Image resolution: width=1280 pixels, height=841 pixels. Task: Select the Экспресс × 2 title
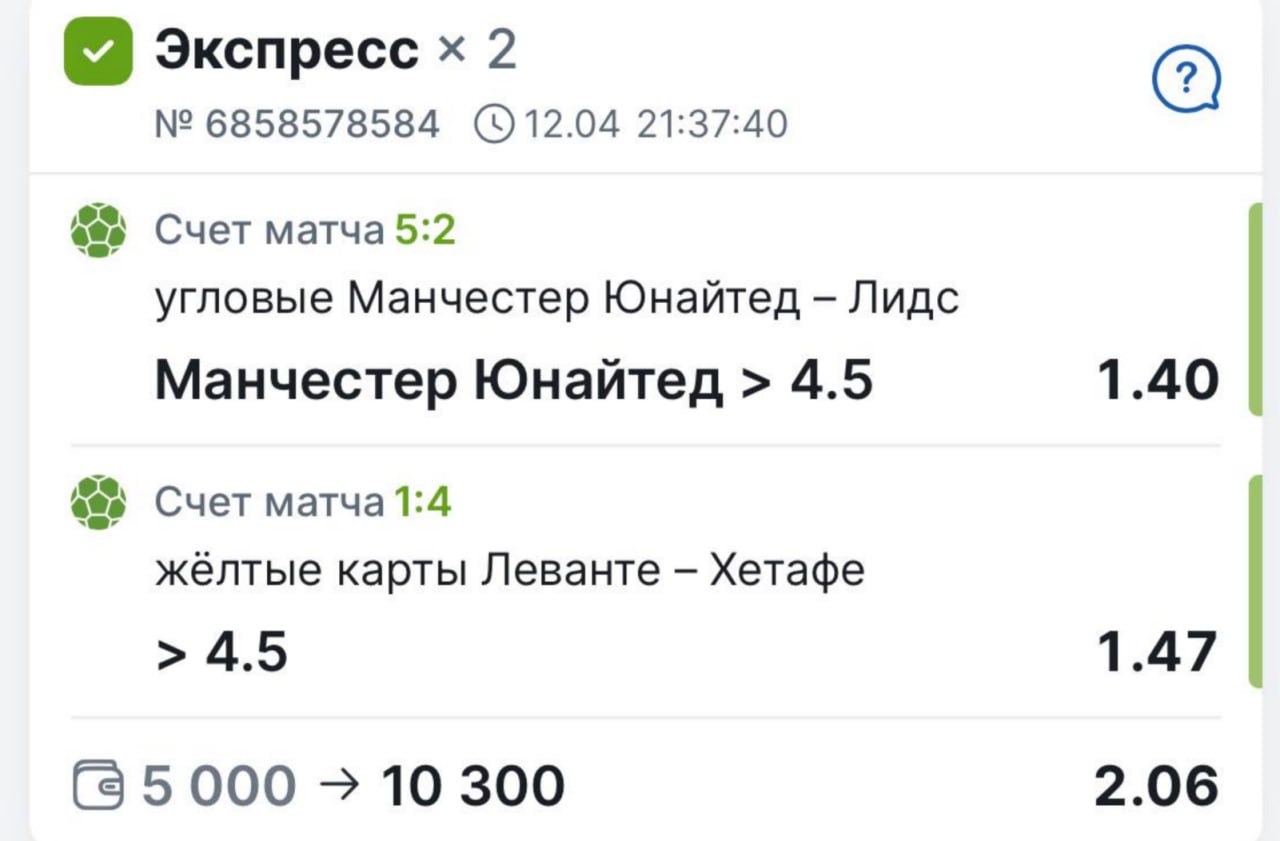336,50
